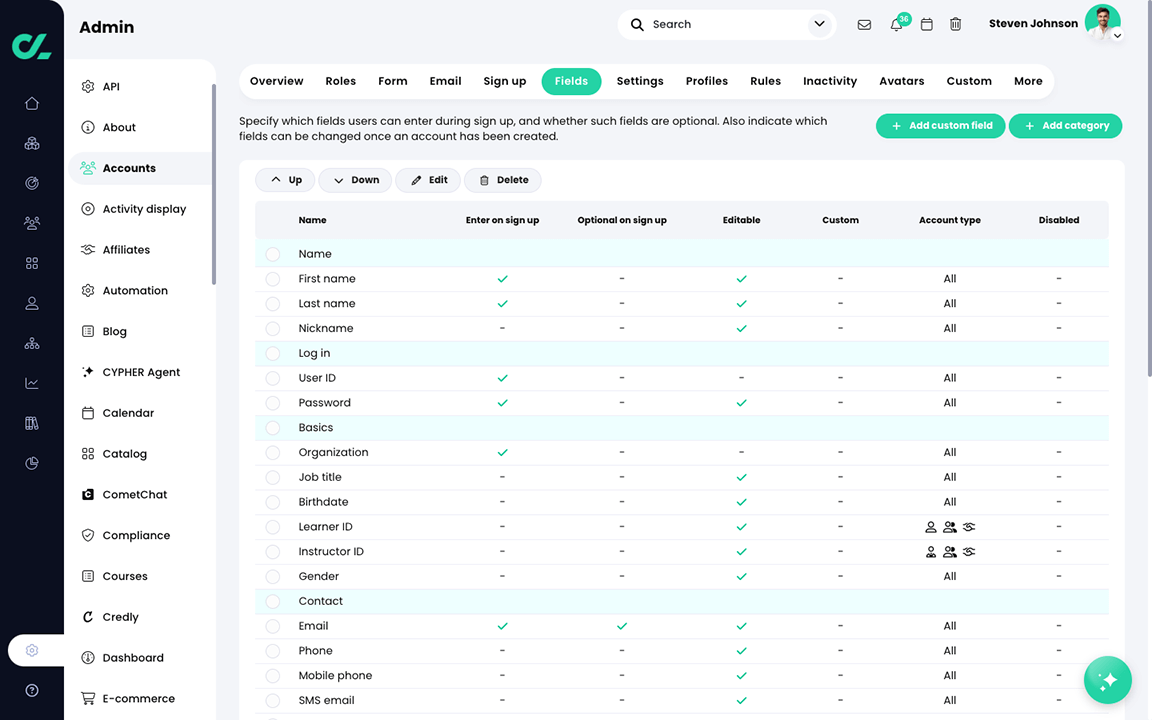
Task: Switch to the Settings tab
Action: tap(639, 81)
